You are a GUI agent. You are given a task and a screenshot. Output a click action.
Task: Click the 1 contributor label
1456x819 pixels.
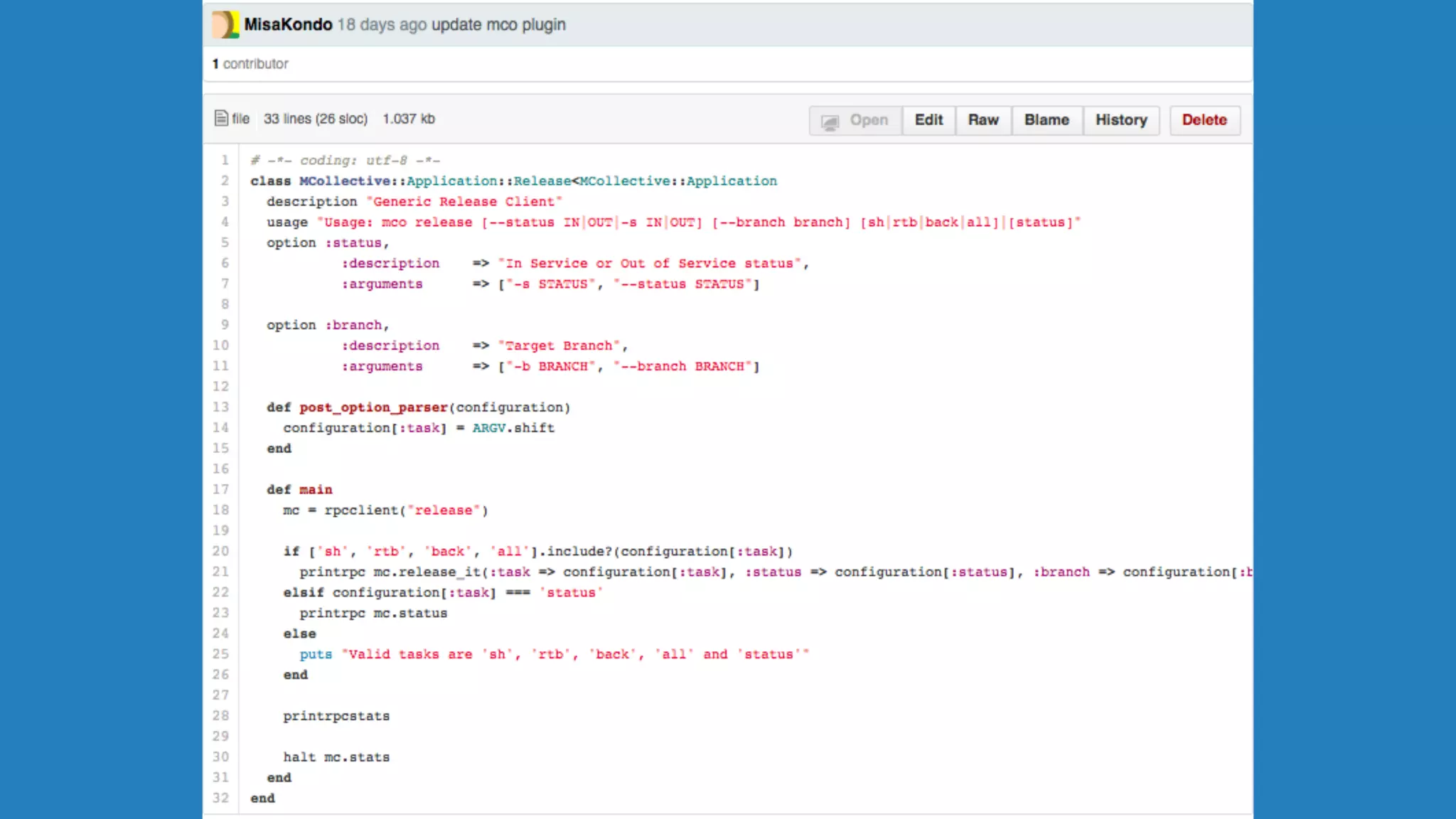pos(250,64)
